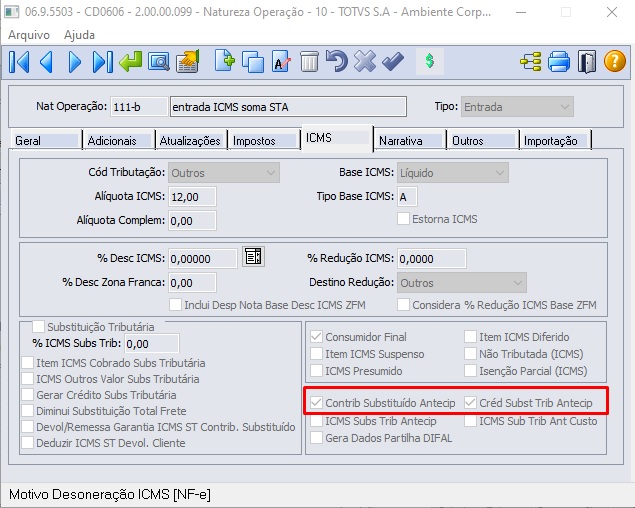Switch to the Geral tab
Image resolution: width=635 pixels, height=508 pixels.
[46, 141]
